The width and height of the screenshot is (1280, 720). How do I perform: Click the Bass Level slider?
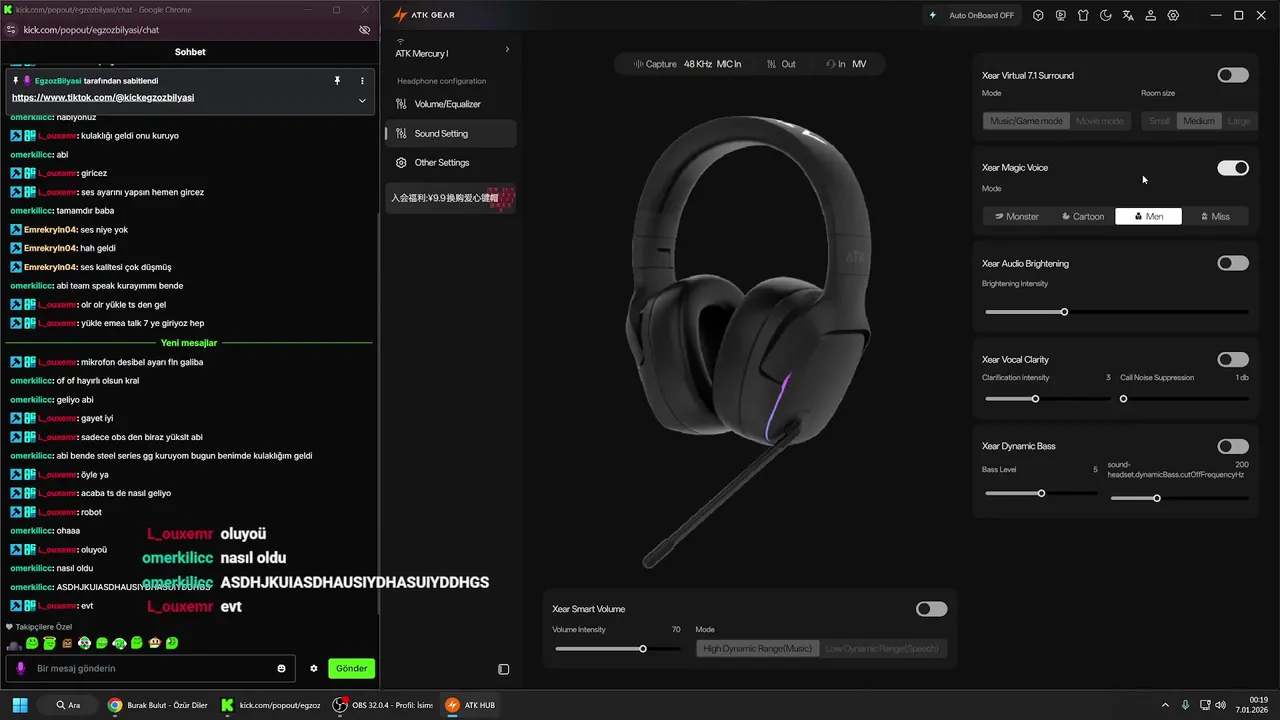(x=1041, y=493)
